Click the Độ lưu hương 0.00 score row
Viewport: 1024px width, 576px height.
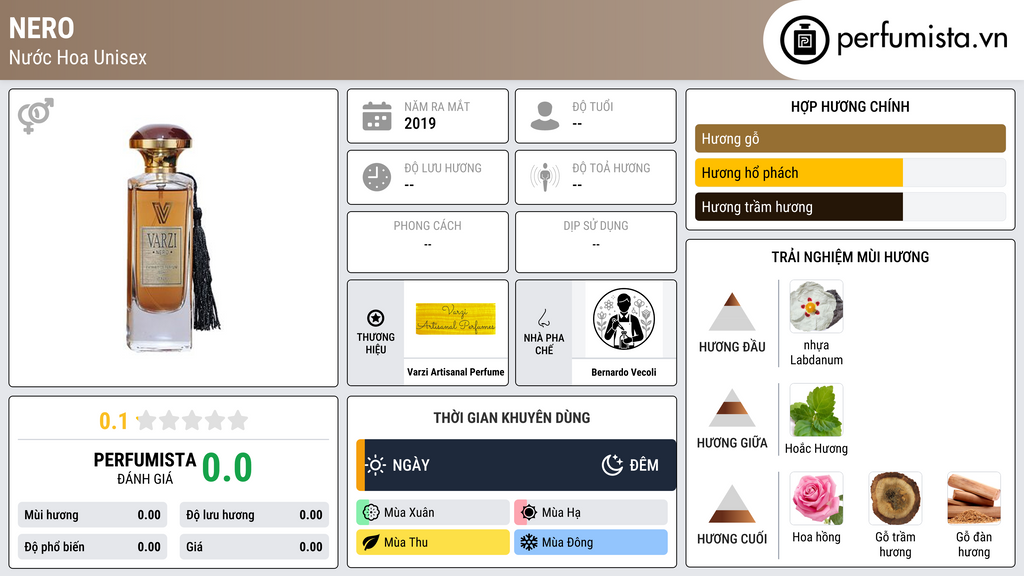254,515
